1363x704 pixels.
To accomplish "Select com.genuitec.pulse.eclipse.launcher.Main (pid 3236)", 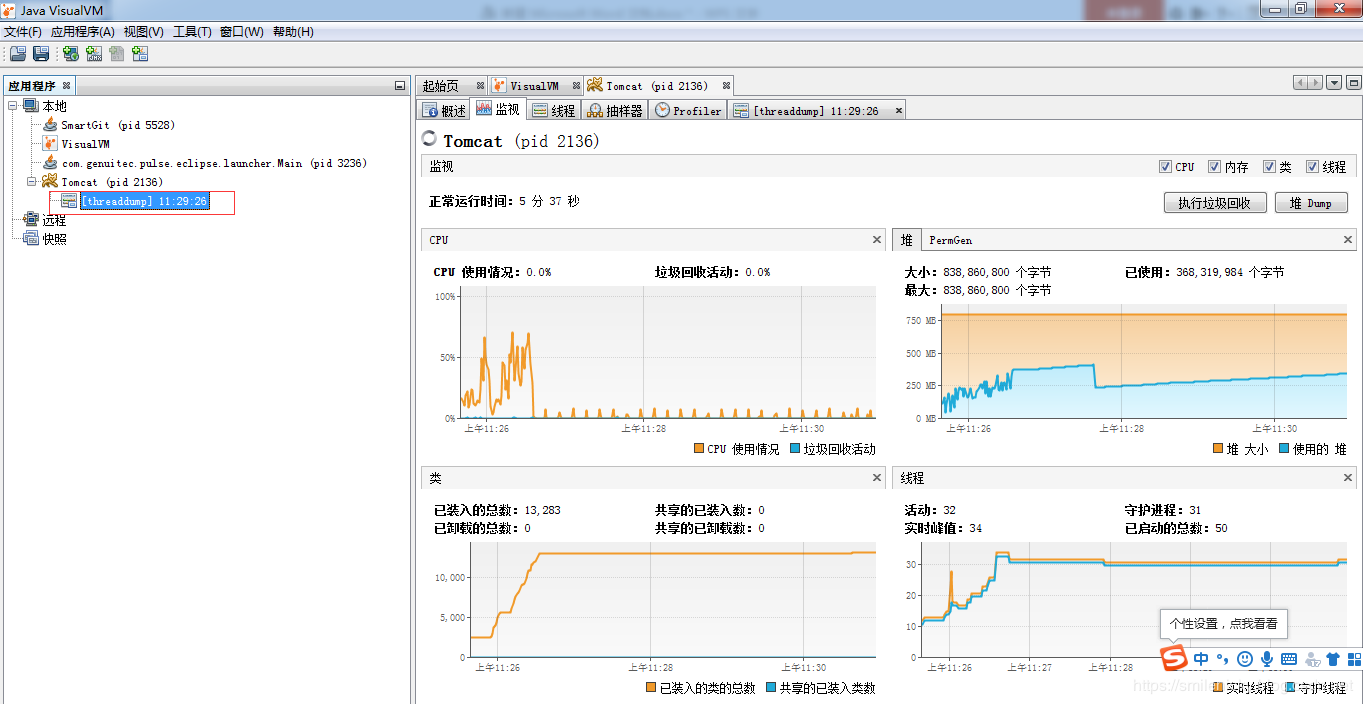I will [x=214, y=163].
